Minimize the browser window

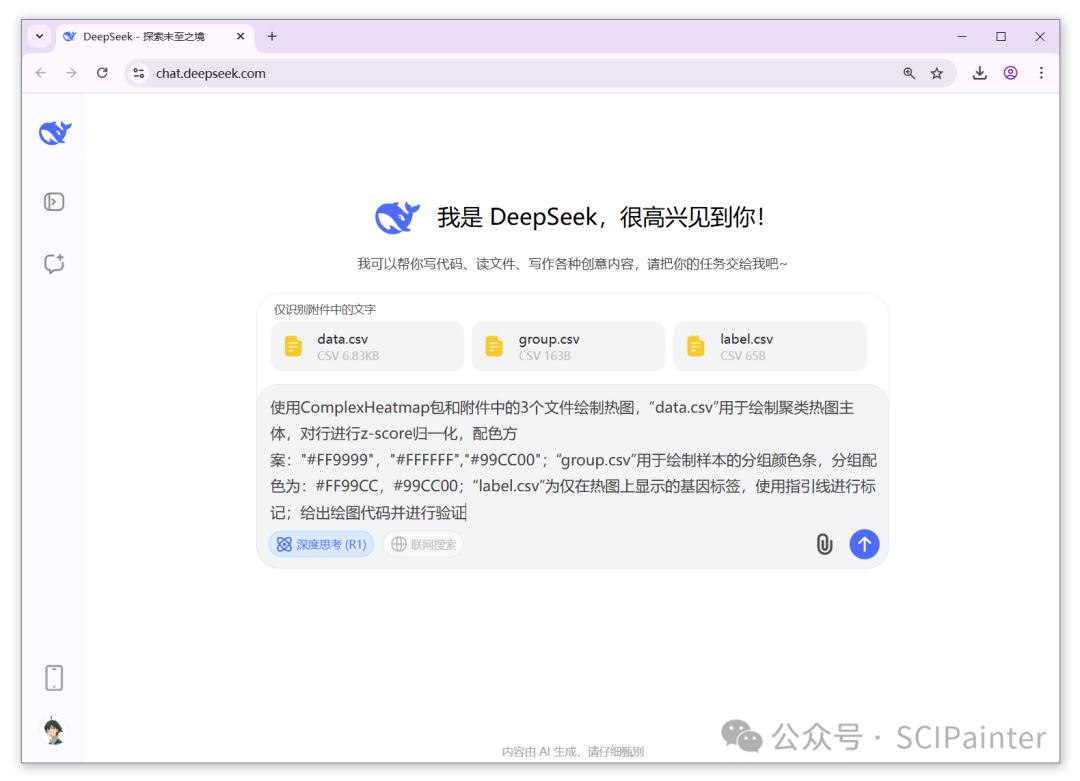(962, 37)
